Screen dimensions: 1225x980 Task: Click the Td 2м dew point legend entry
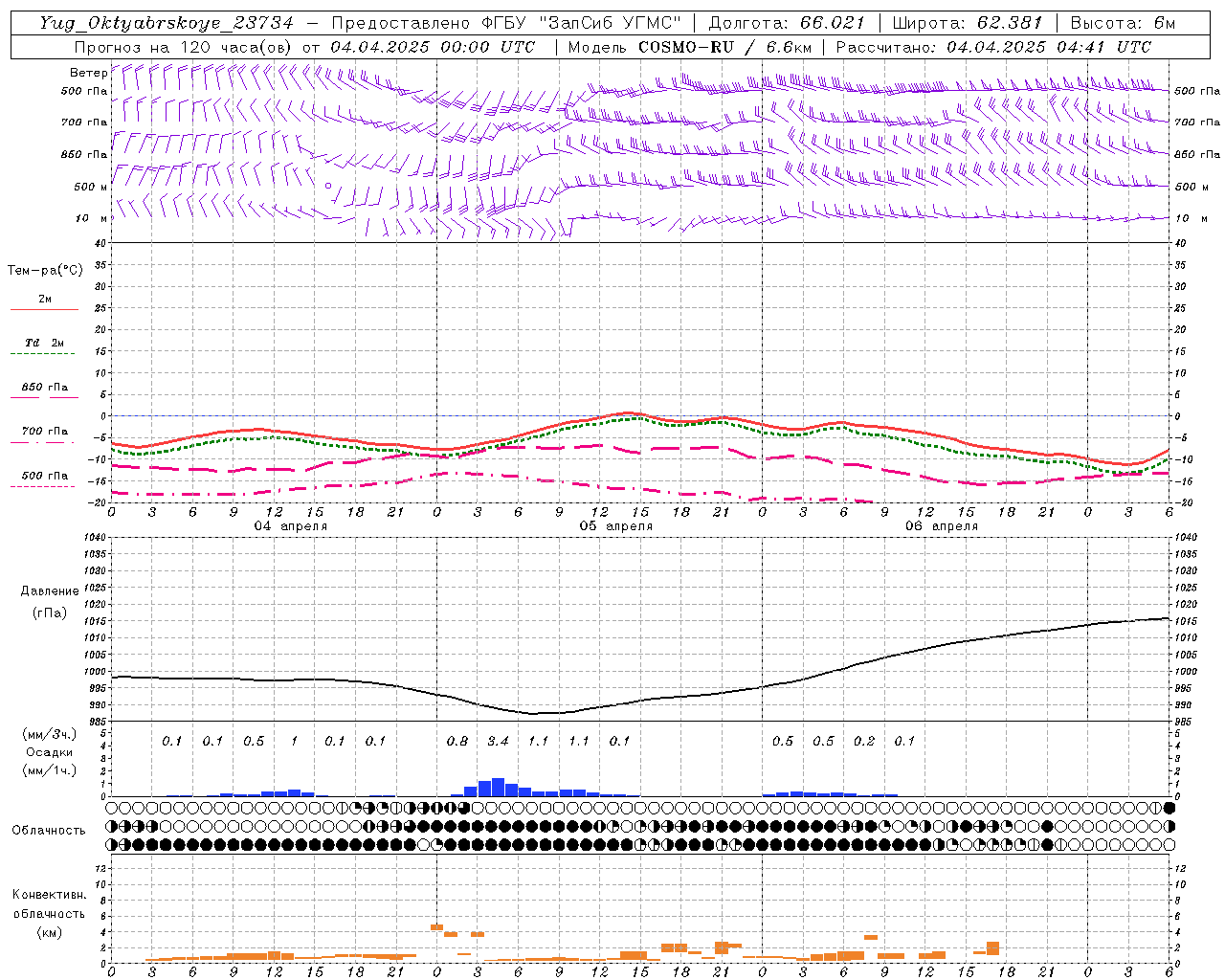44,348
